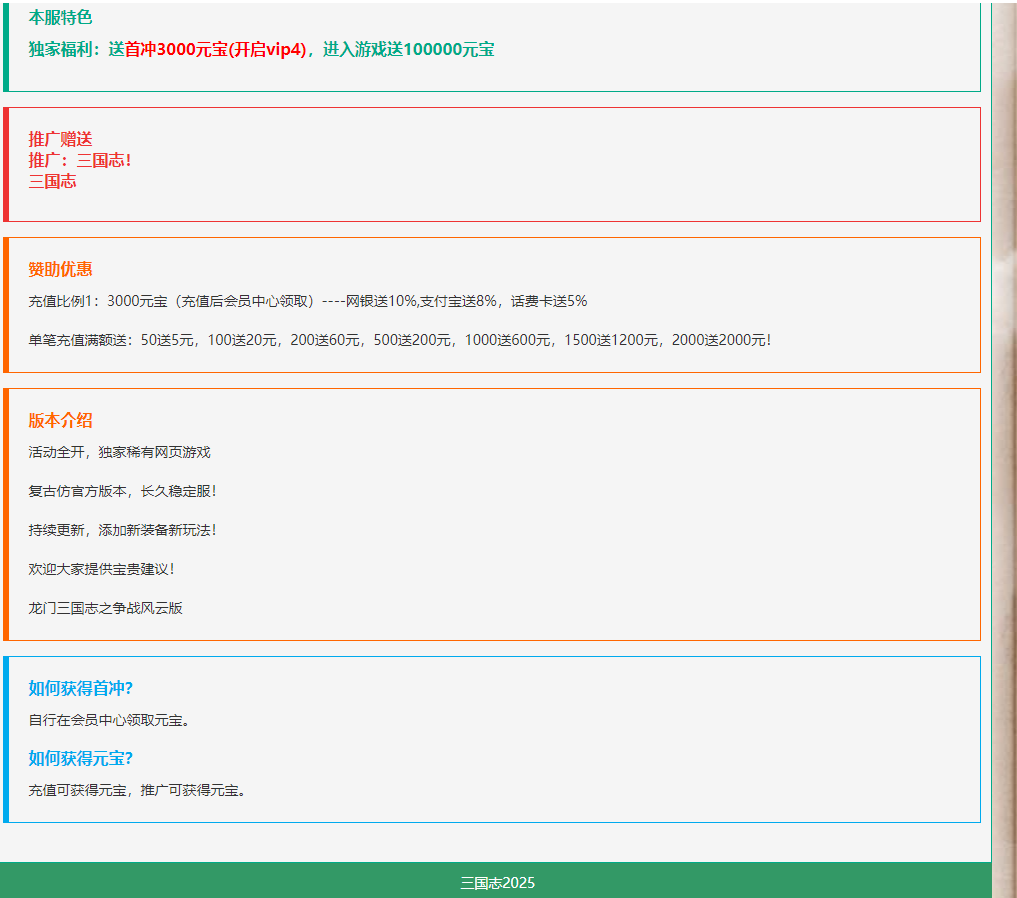
Task: Click the 复古仿官方版本，长久稳定服 line
Action: 122,491
